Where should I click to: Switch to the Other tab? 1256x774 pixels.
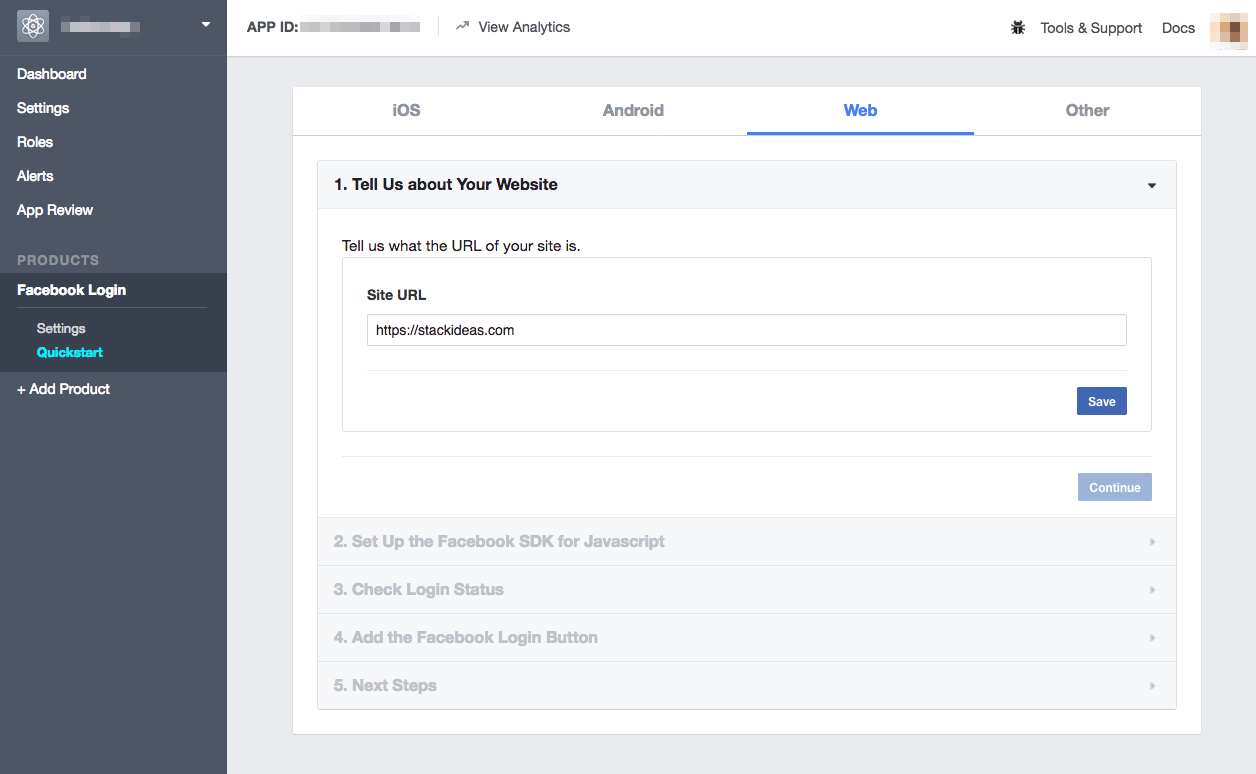[1087, 111]
